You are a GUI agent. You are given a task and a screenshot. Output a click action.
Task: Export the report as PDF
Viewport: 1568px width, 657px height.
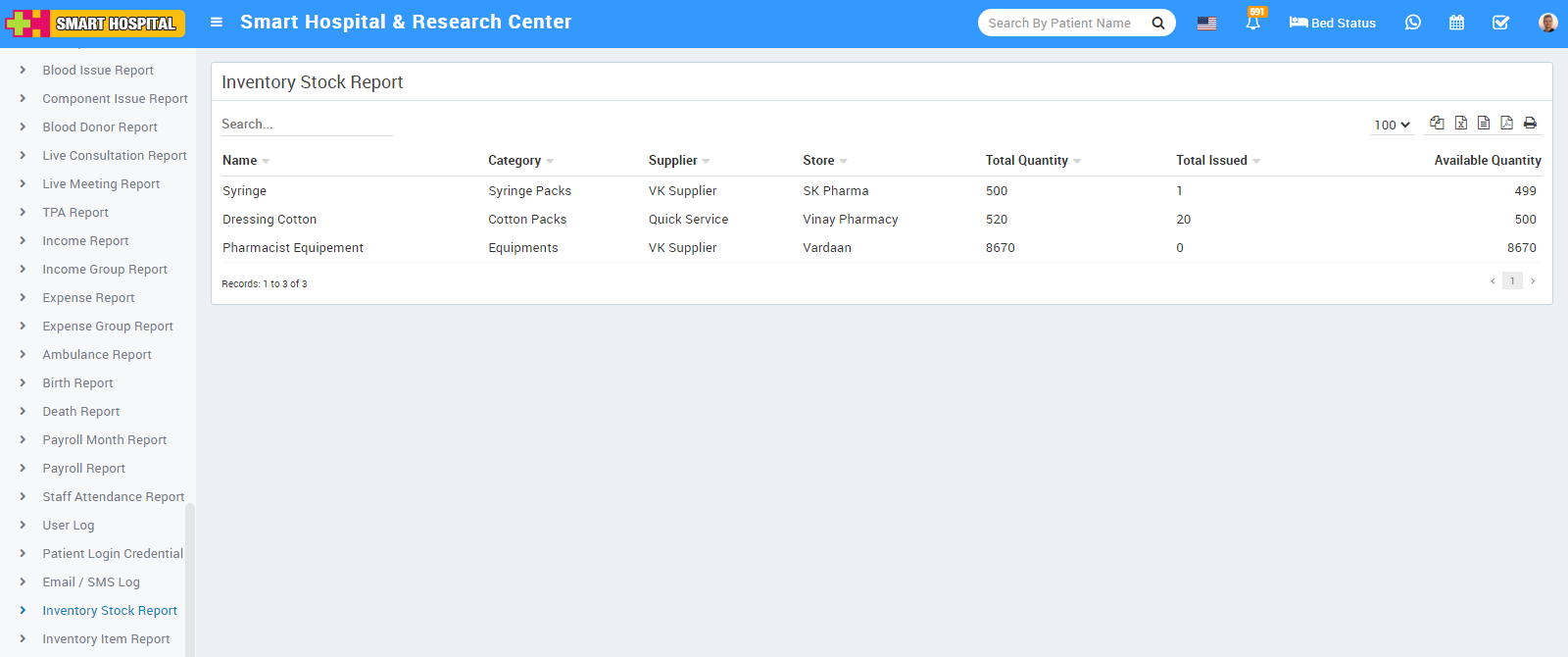click(x=1506, y=123)
